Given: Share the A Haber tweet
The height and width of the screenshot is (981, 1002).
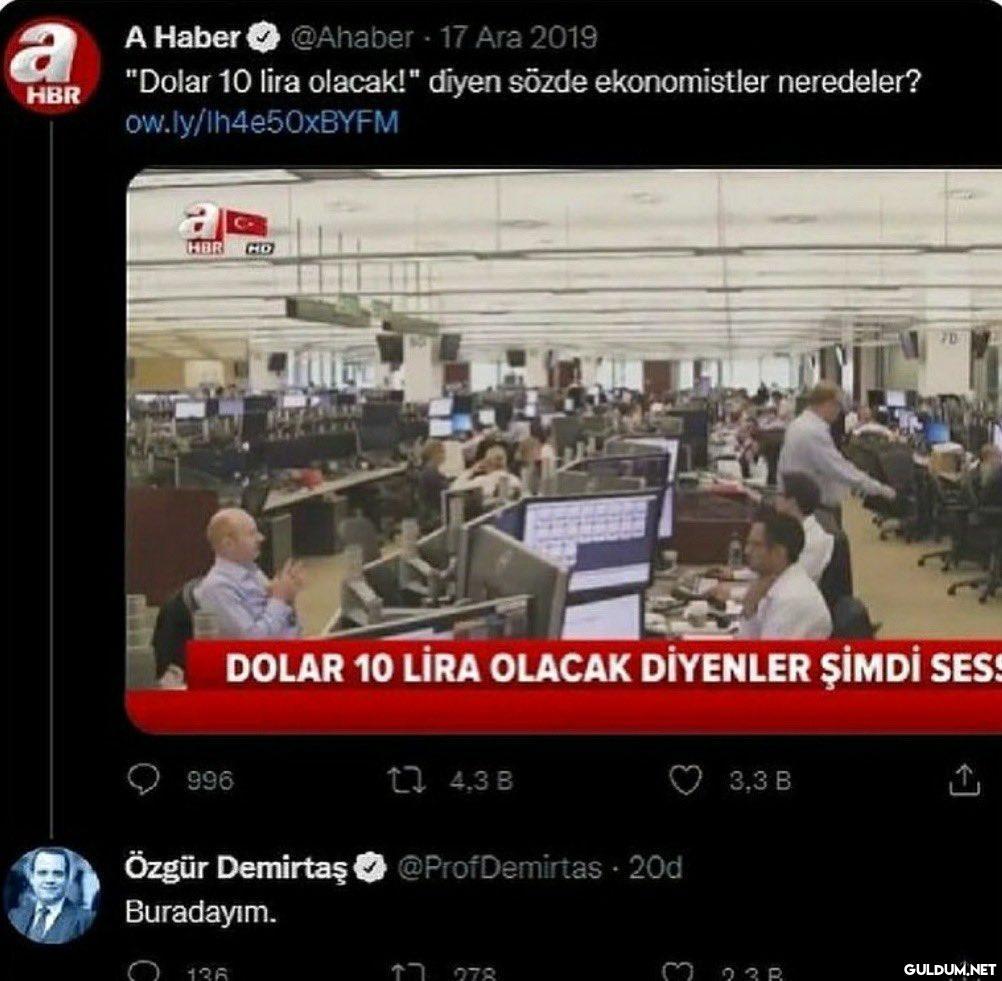Looking at the screenshot, I should click(964, 779).
